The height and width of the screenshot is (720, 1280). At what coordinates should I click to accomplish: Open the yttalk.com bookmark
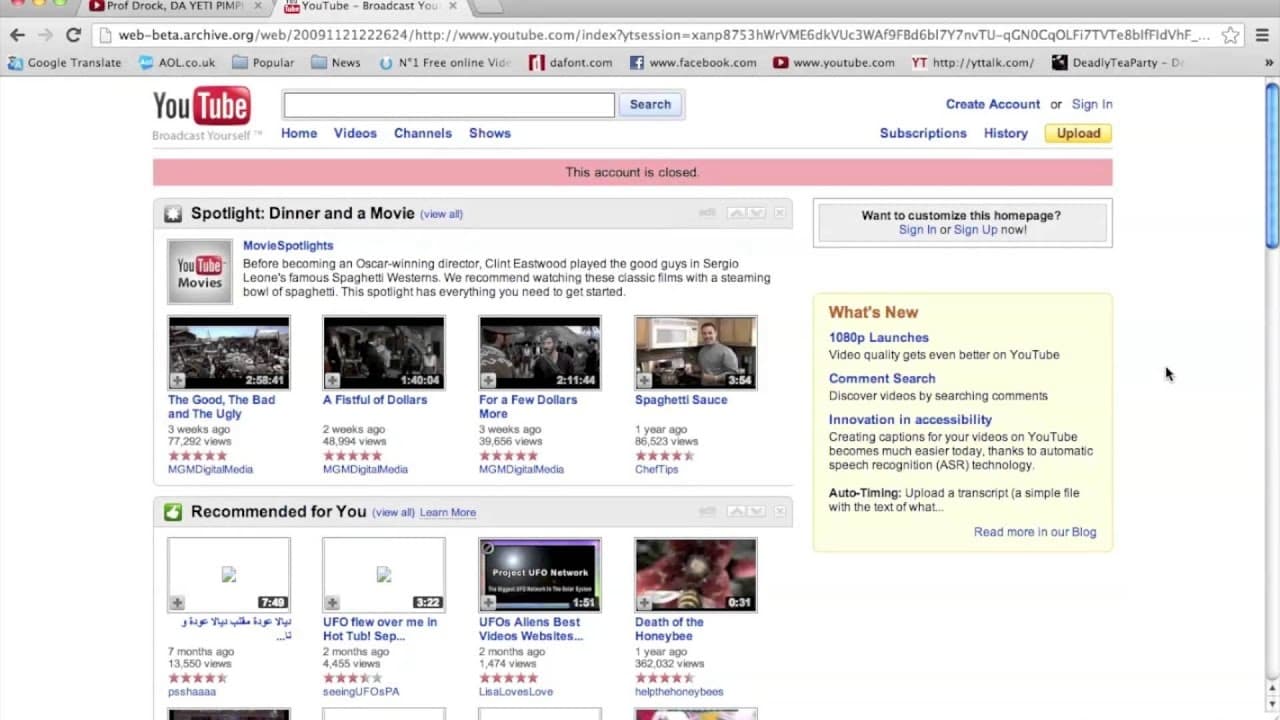click(973, 63)
